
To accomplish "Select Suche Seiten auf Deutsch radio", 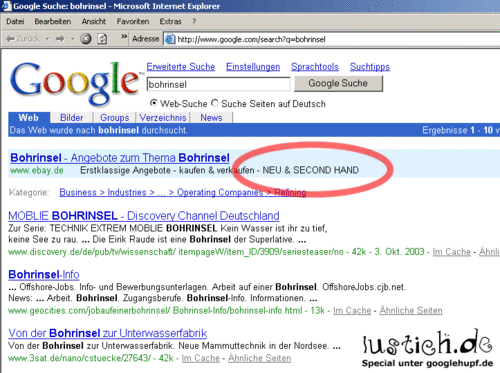I will pos(215,103).
